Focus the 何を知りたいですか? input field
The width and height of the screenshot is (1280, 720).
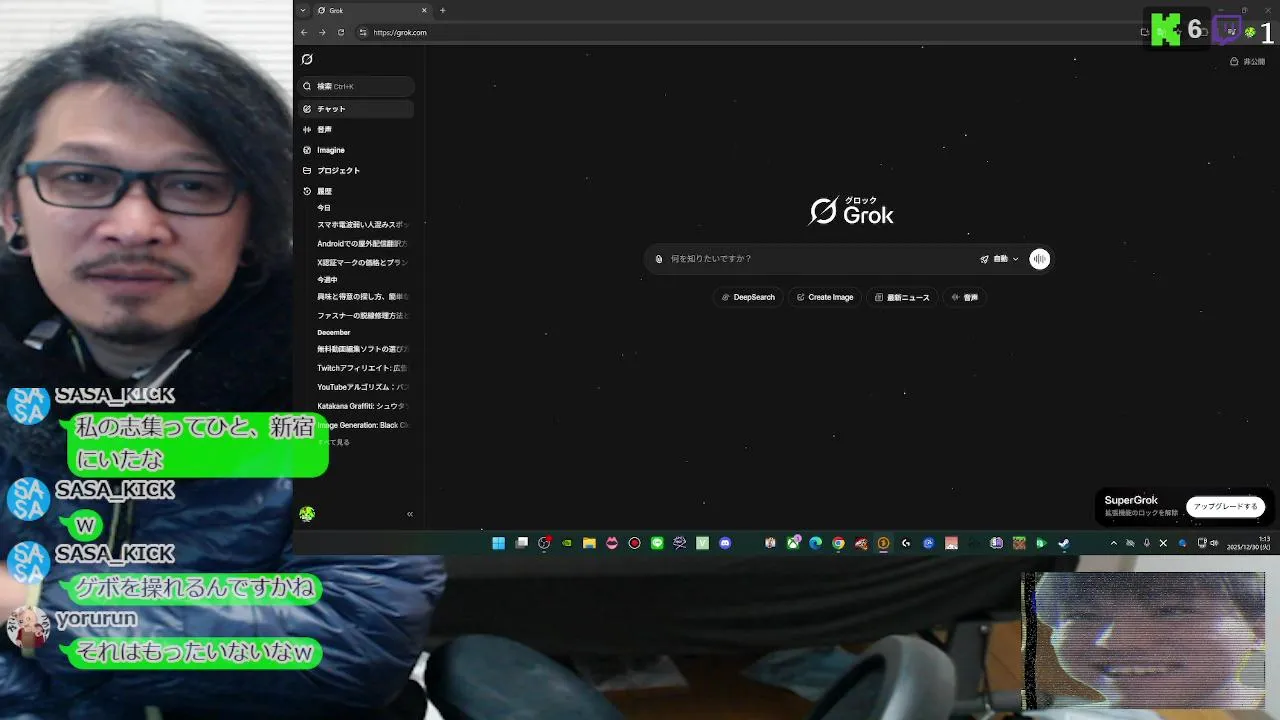tap(820, 259)
